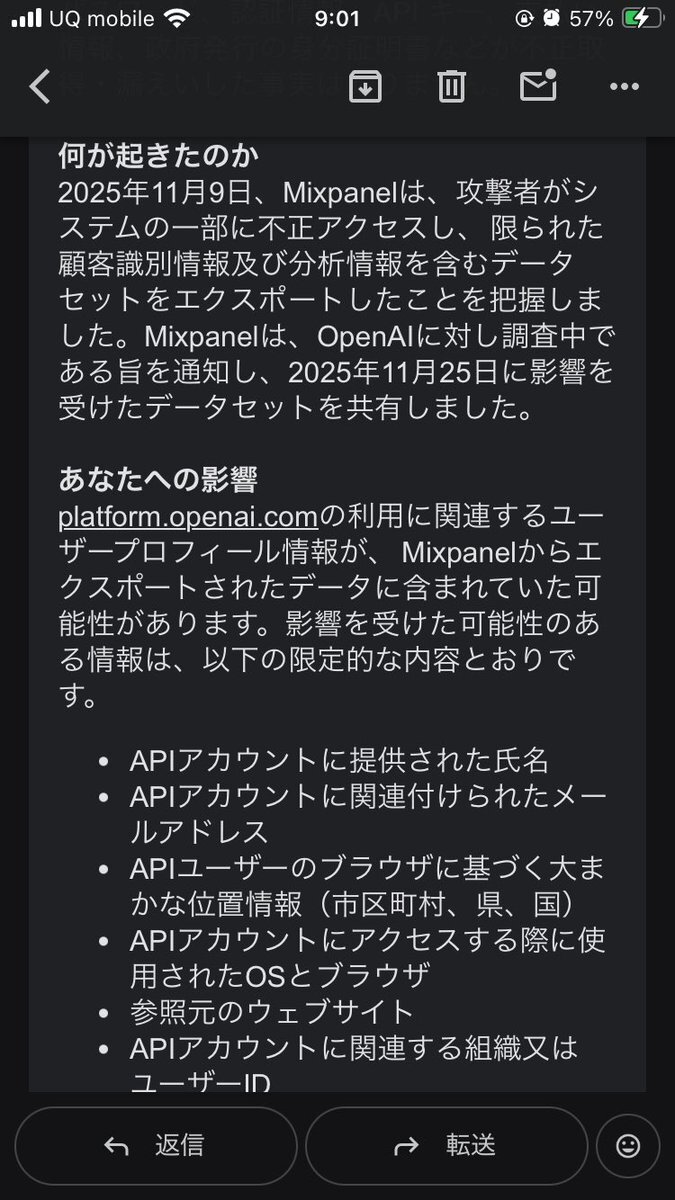
Task: Tap the Wi-Fi status icon
Action: 177,19
